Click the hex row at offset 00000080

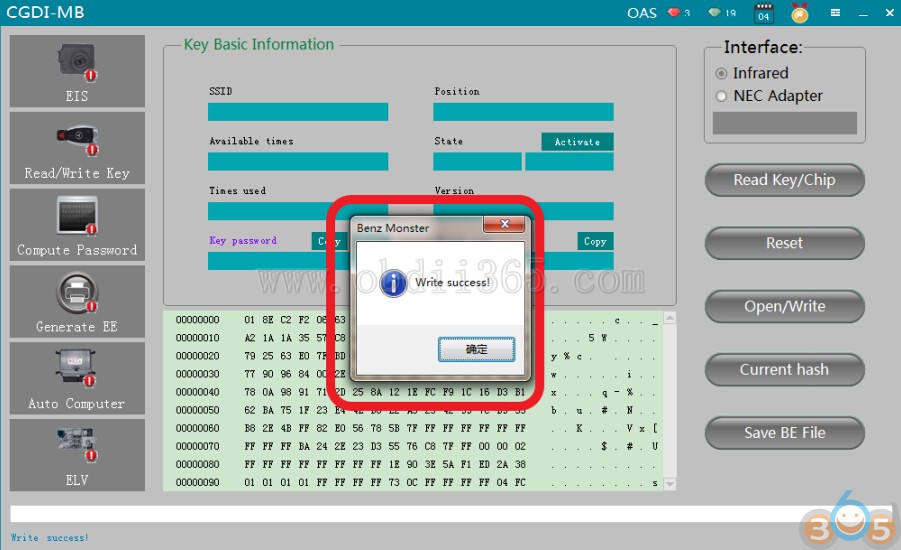point(417,464)
